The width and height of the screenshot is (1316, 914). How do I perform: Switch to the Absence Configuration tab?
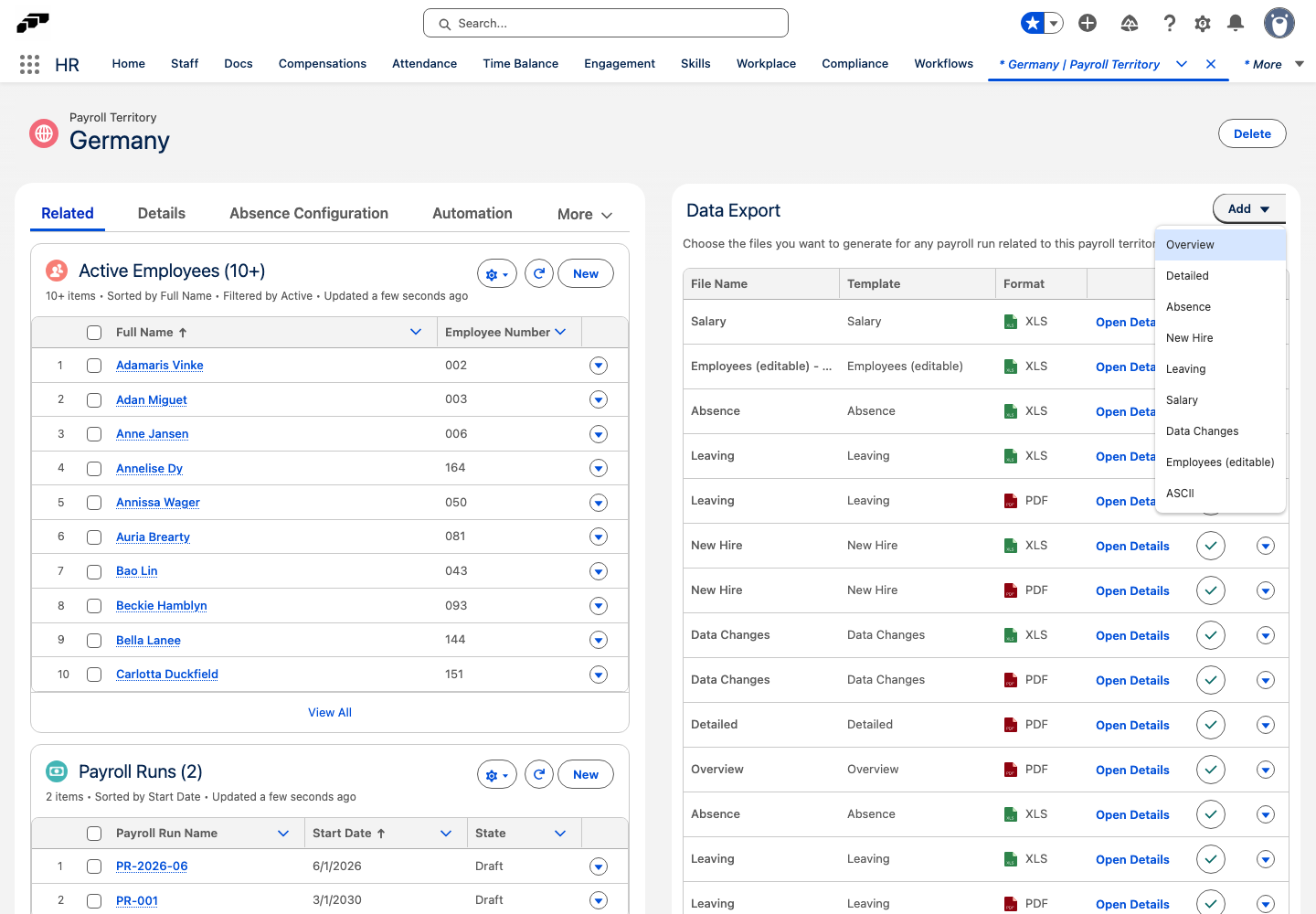click(x=309, y=213)
